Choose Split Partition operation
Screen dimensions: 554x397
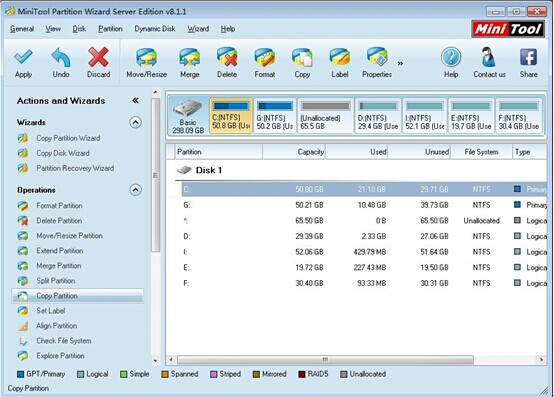click(55, 281)
